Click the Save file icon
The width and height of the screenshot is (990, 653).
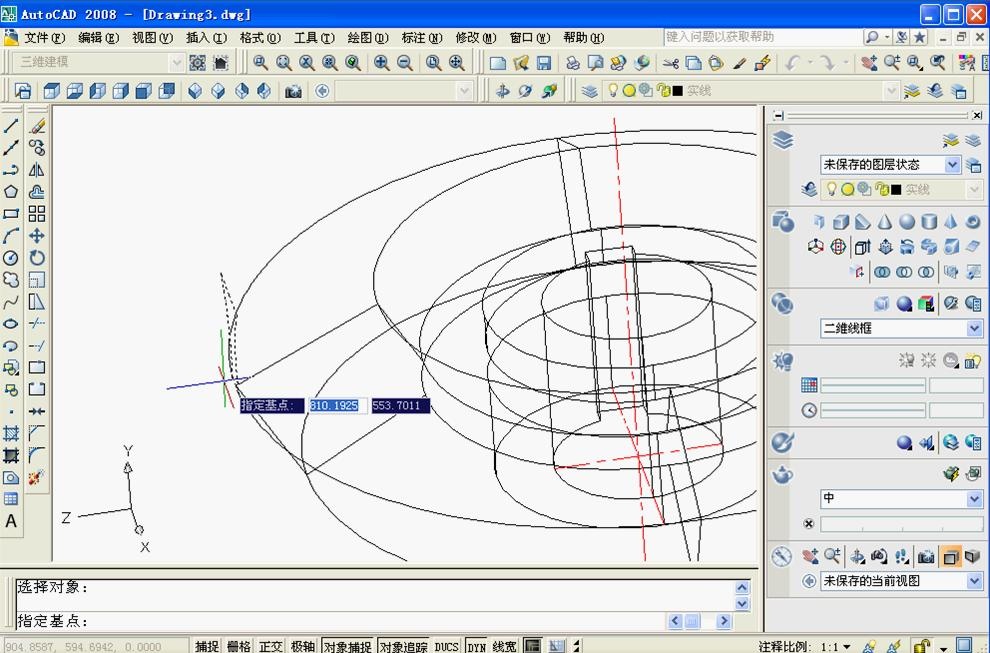point(544,63)
